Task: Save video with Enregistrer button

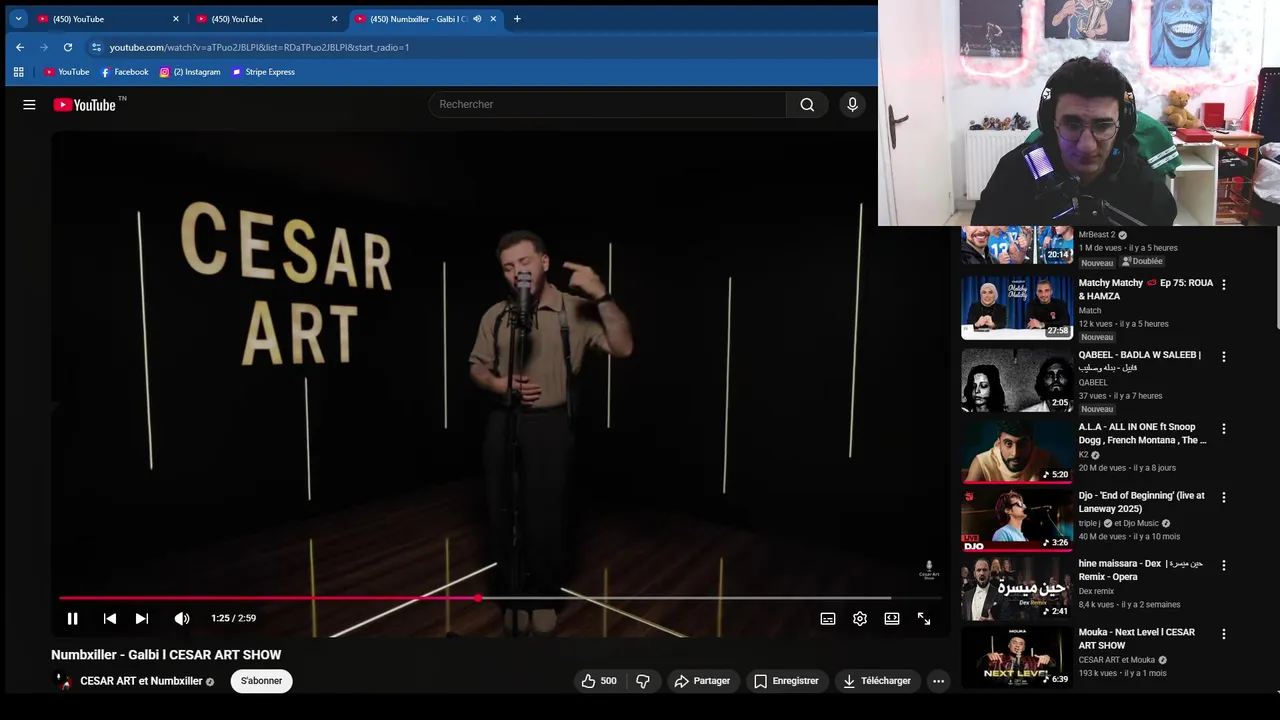Action: coord(786,681)
